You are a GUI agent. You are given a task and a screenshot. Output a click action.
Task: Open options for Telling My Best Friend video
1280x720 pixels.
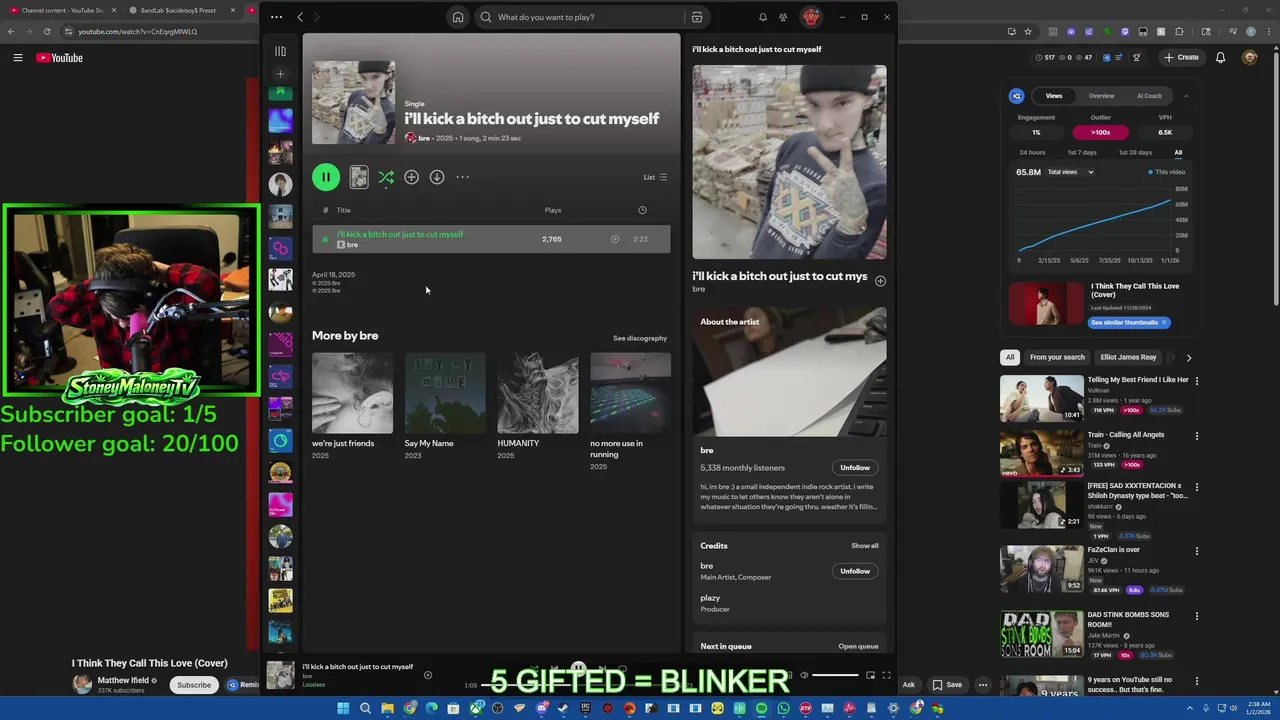pyautogui.click(x=1197, y=381)
